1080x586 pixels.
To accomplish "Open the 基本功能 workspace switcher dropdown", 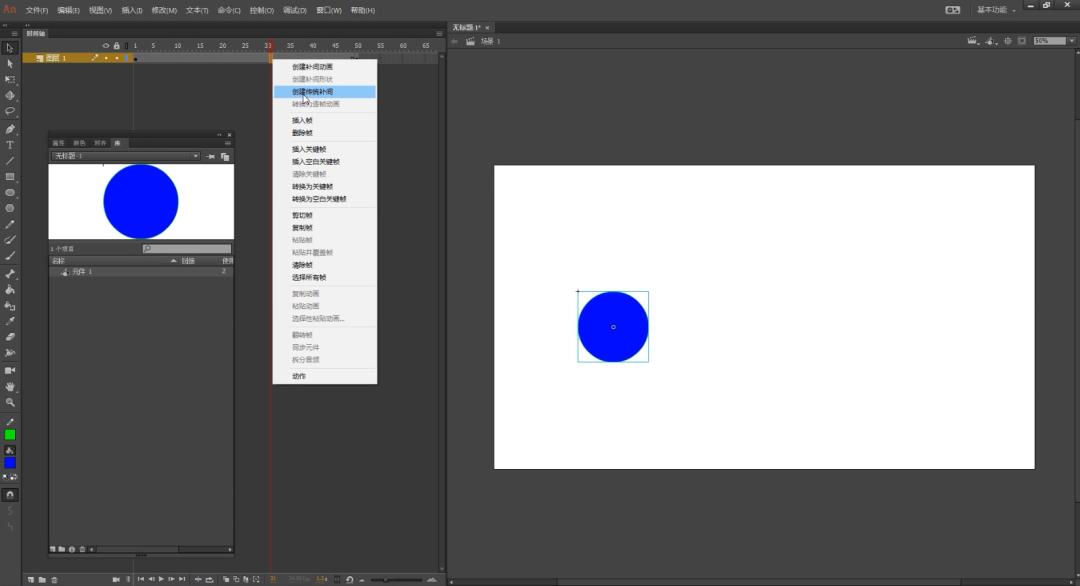I will pyautogui.click(x=998, y=9).
